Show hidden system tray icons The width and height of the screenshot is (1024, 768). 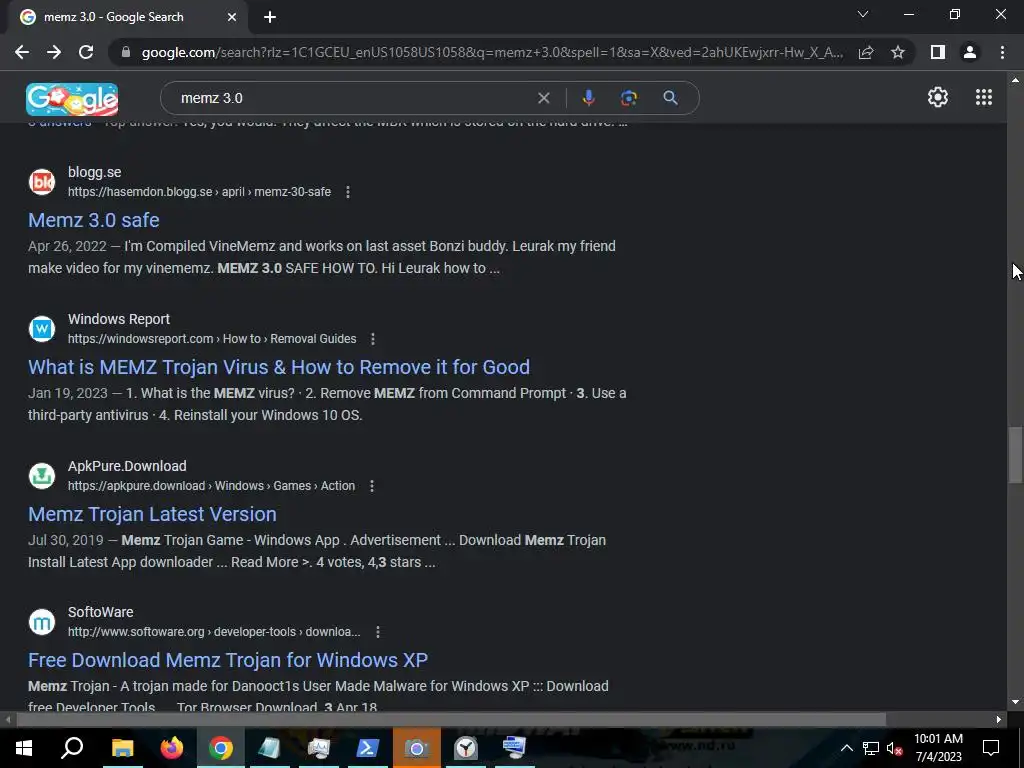846,748
